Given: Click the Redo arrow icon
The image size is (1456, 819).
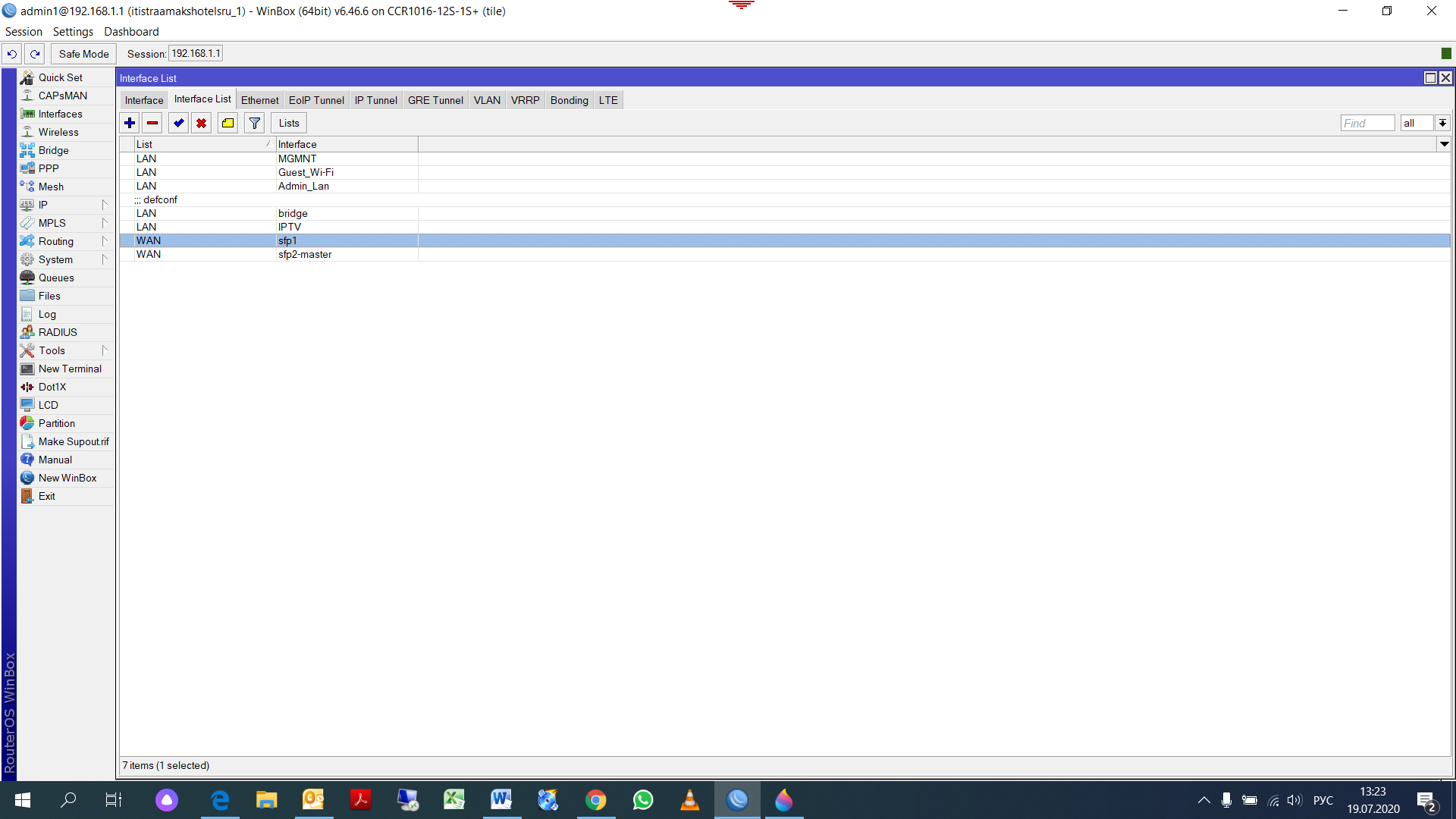Looking at the screenshot, I should (x=35, y=54).
